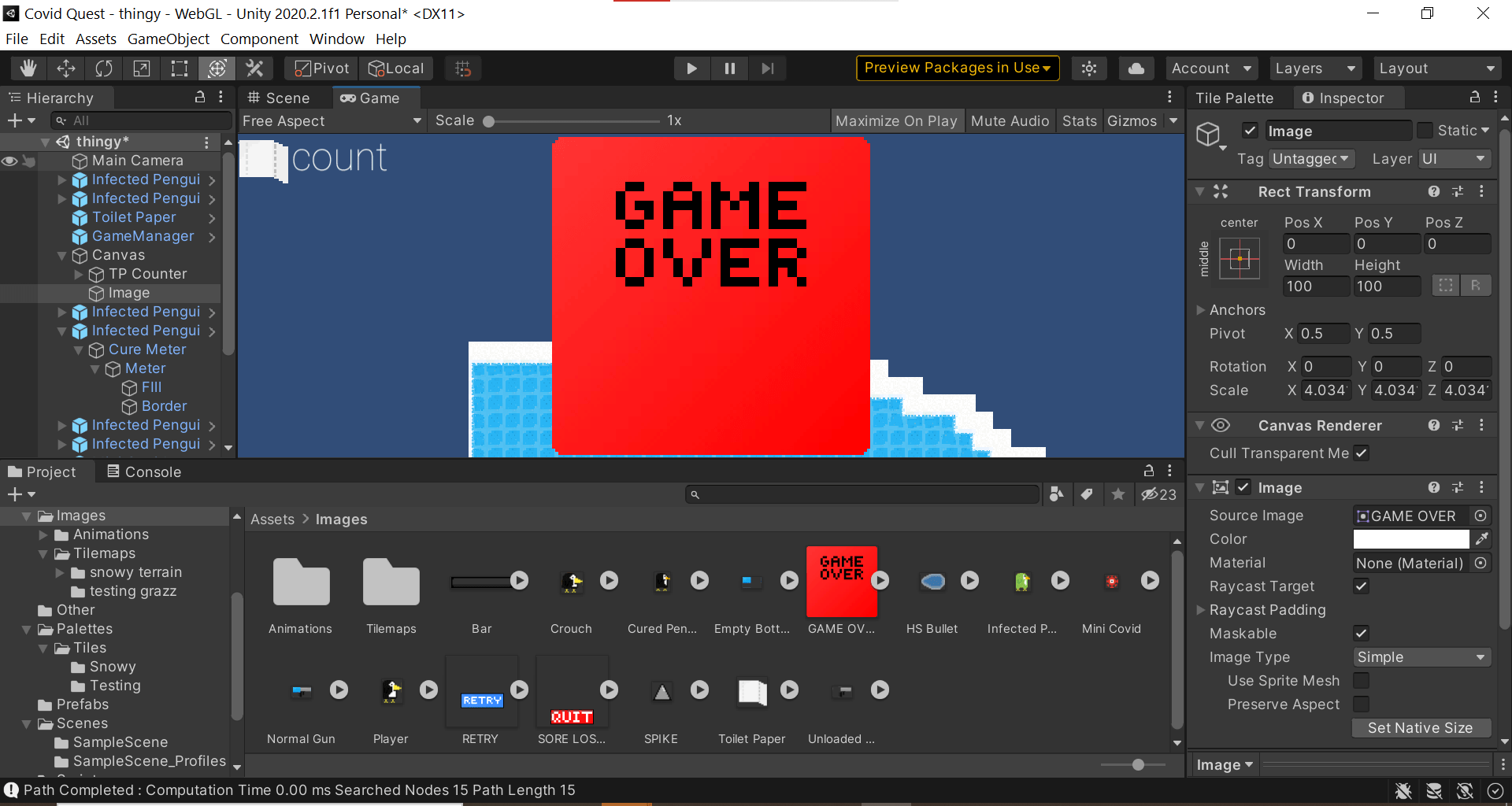Start Play mode
Screen dimensions: 1512x806
(691, 68)
